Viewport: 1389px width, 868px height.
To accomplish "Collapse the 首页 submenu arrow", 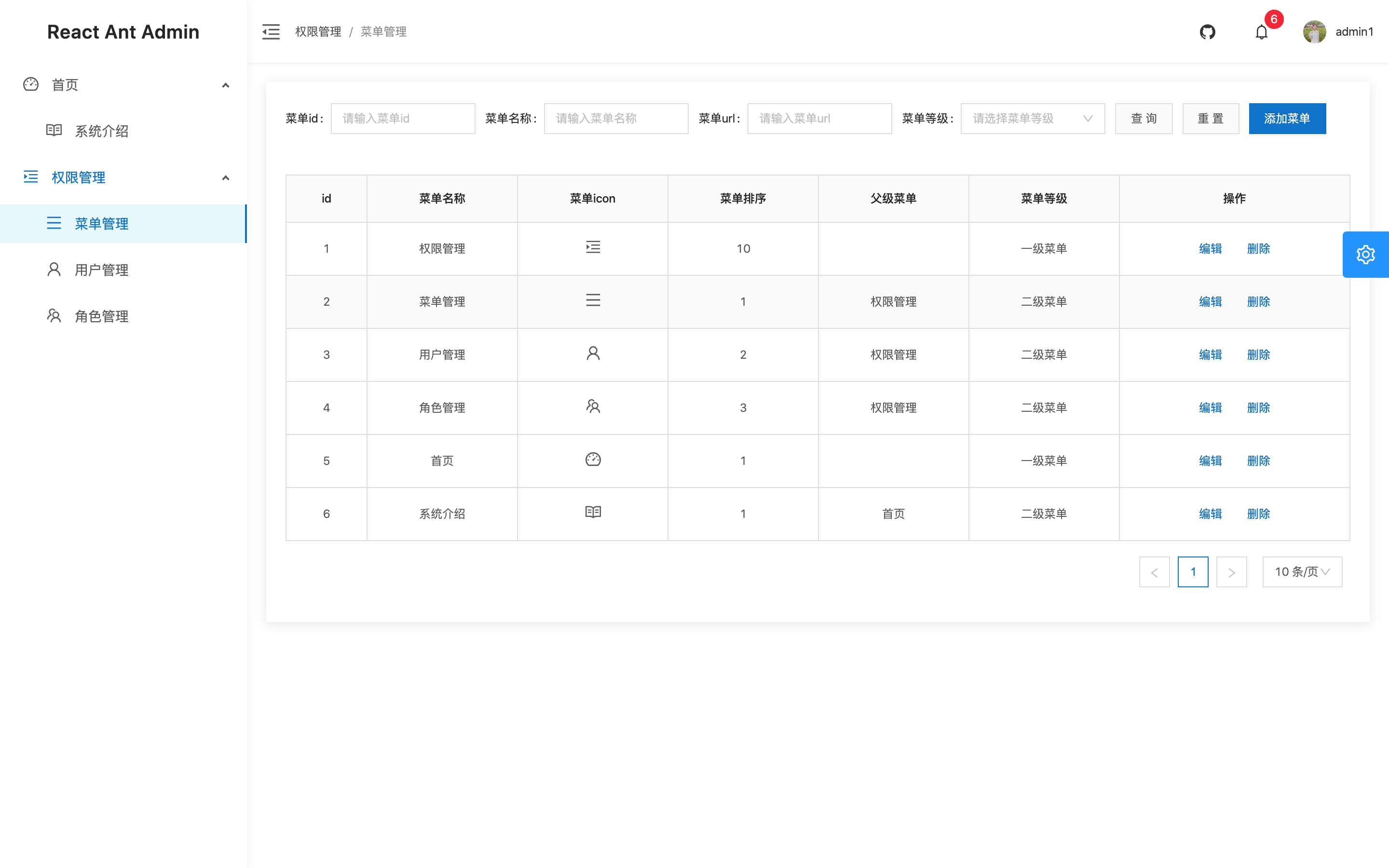I will (x=226, y=85).
